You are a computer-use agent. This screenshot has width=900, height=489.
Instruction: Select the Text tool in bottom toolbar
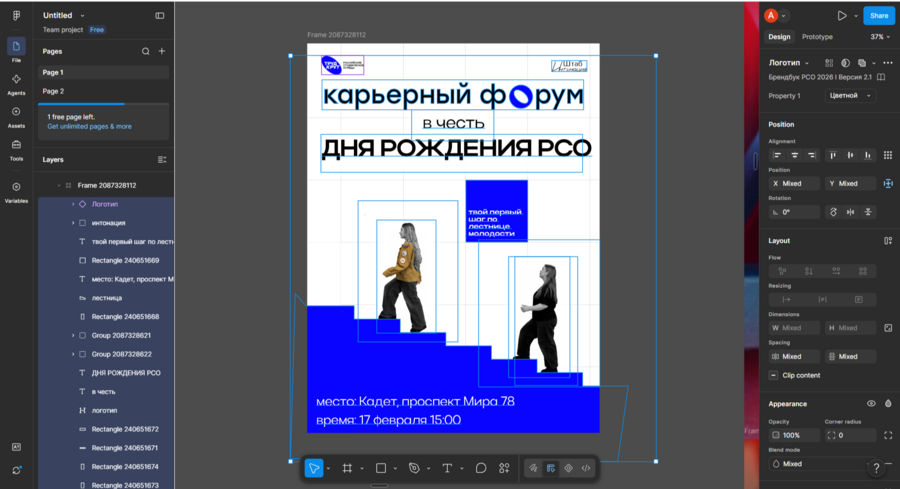[x=447, y=468]
